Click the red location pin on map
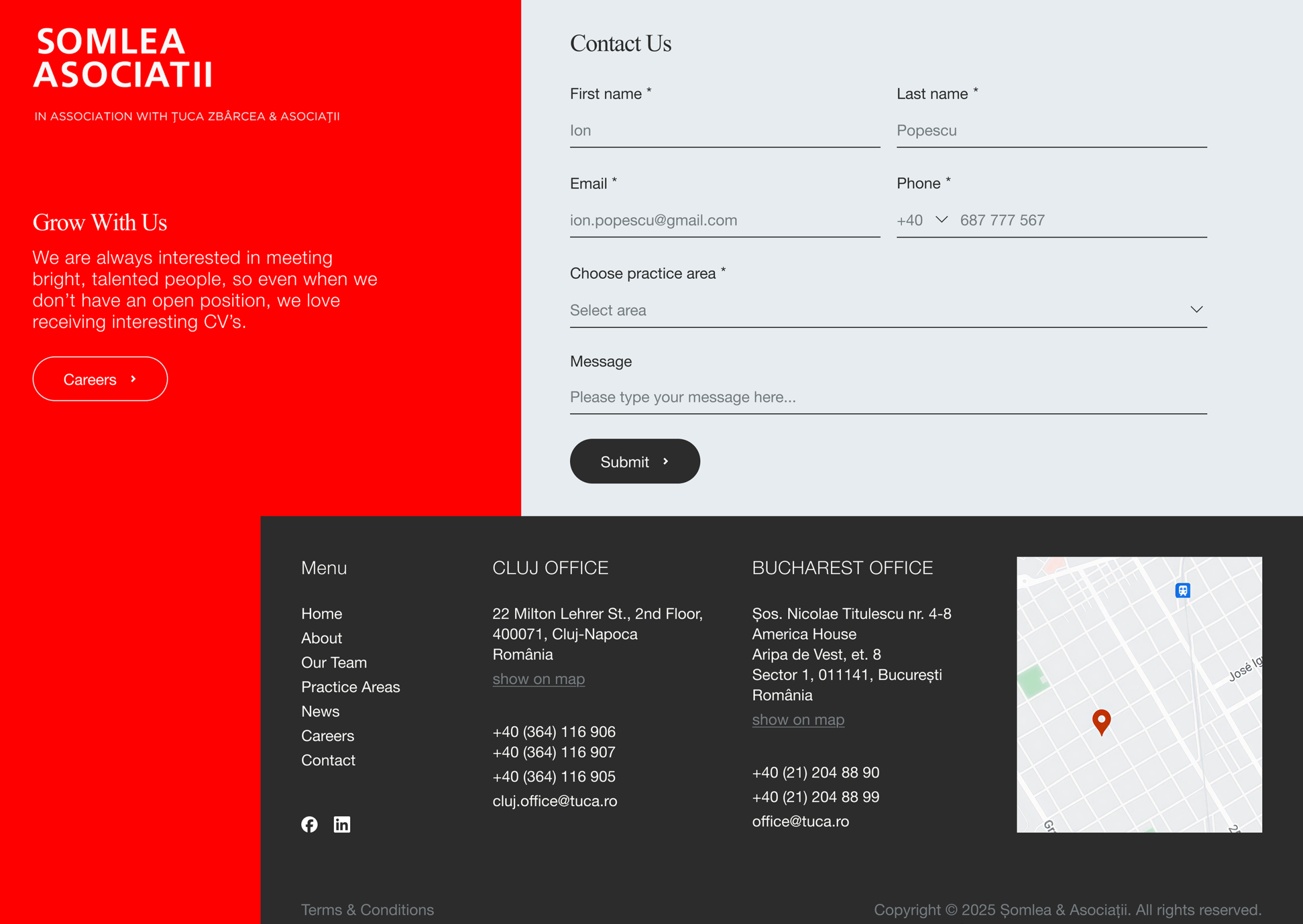1303x924 pixels. pos(1101,722)
